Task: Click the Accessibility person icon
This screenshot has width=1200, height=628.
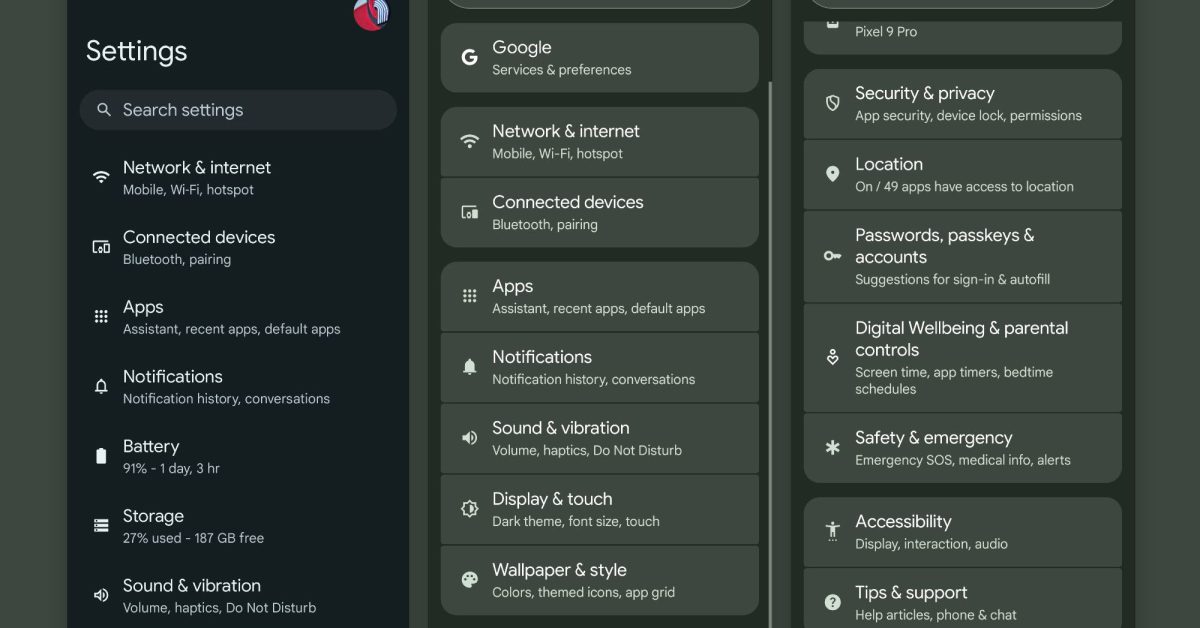Action: click(x=832, y=531)
